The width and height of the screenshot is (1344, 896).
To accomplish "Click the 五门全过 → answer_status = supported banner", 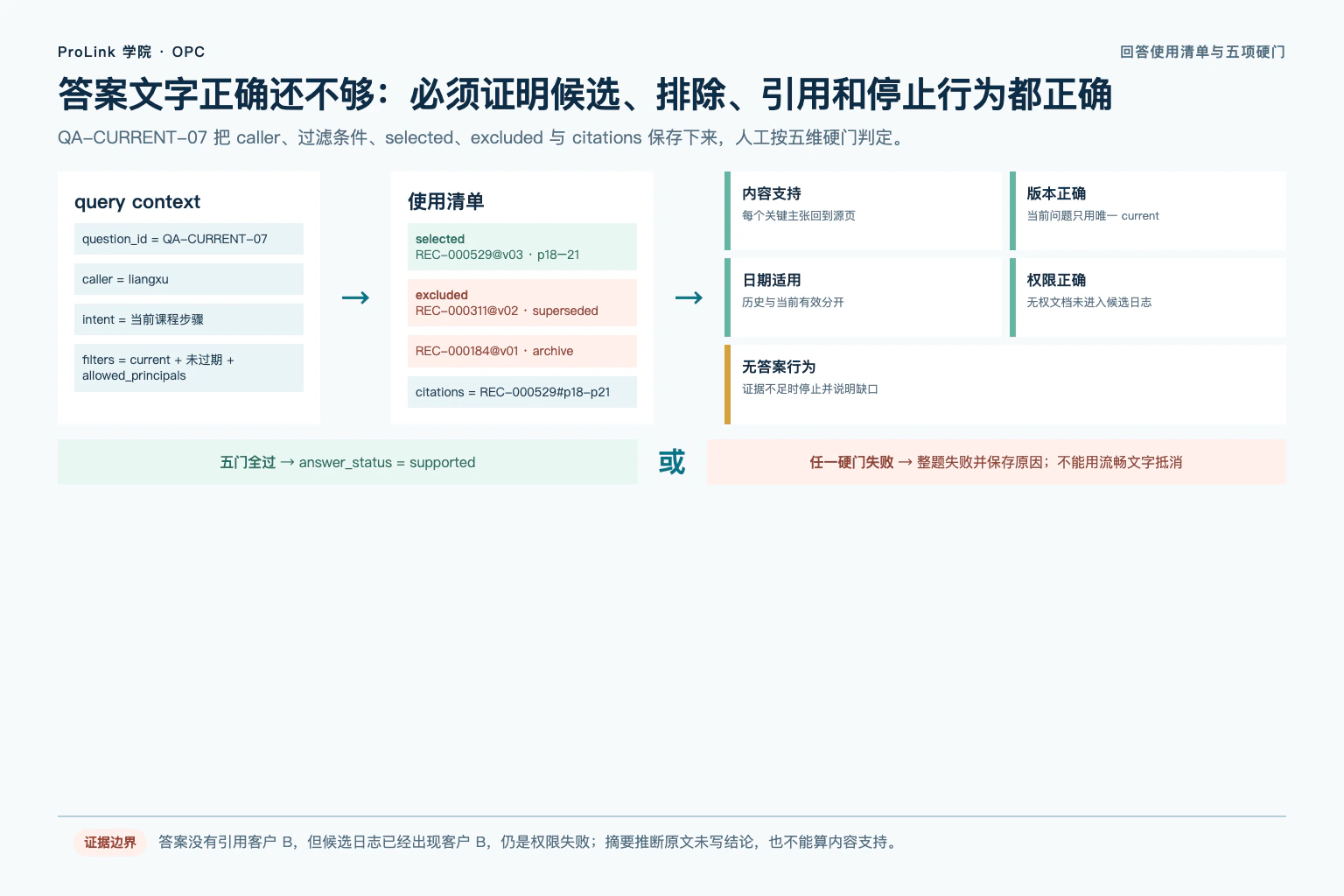I will point(347,462).
